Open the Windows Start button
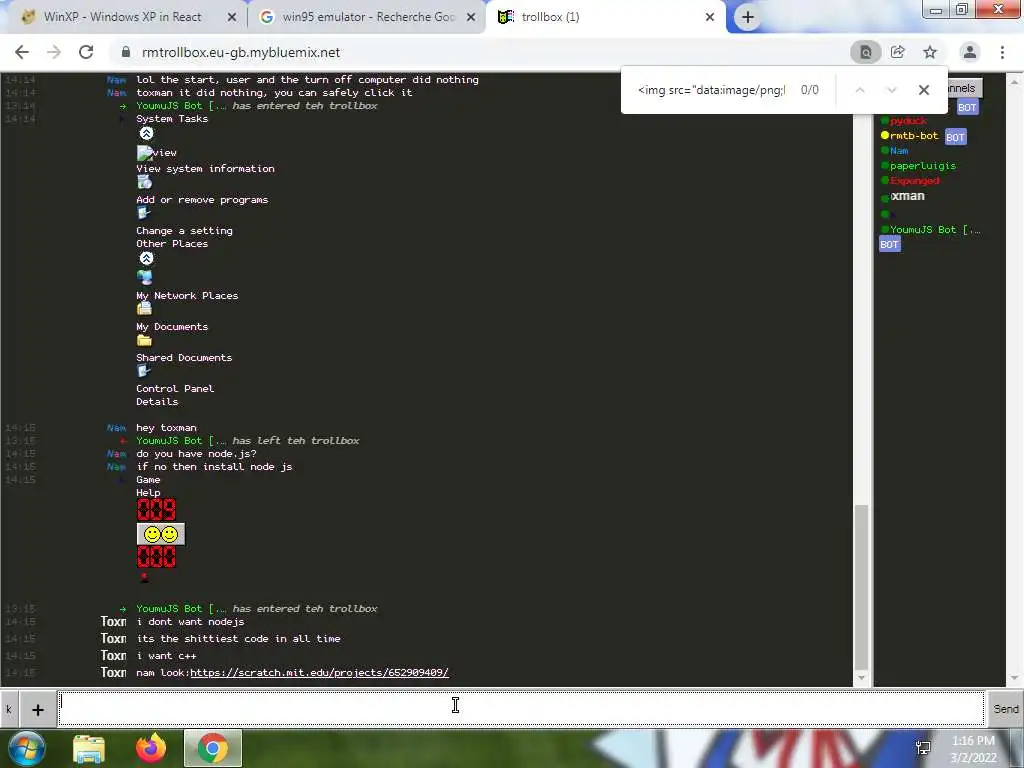This screenshot has width=1024, height=768. coord(25,748)
